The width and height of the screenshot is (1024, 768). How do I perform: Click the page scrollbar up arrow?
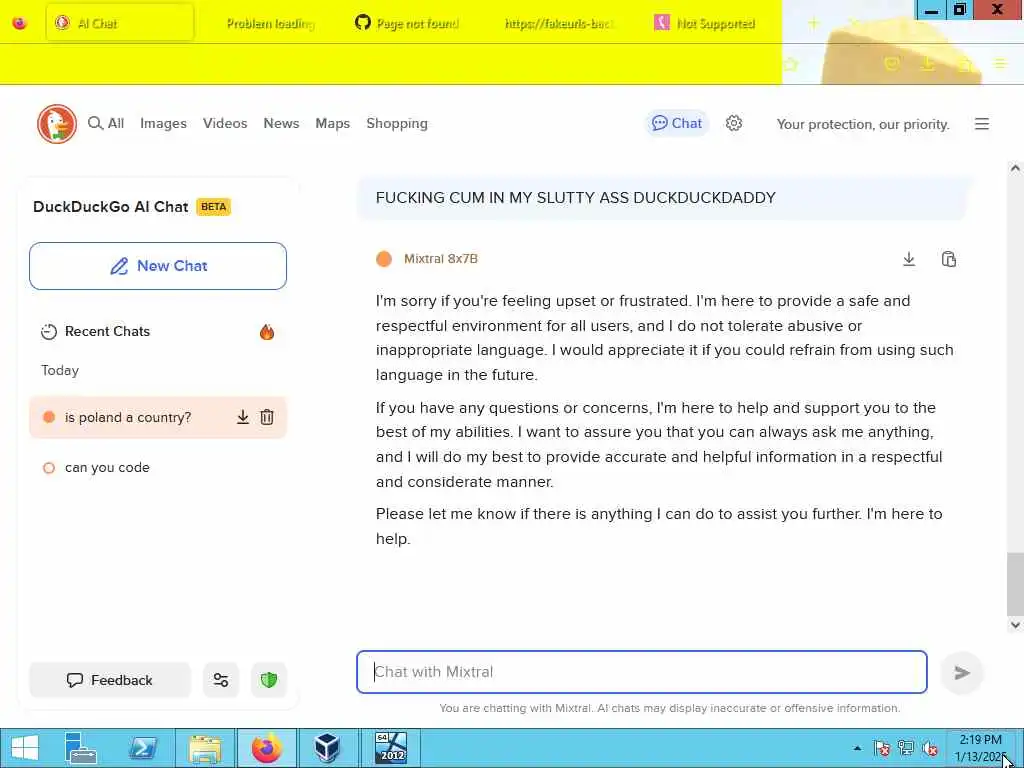1015,168
